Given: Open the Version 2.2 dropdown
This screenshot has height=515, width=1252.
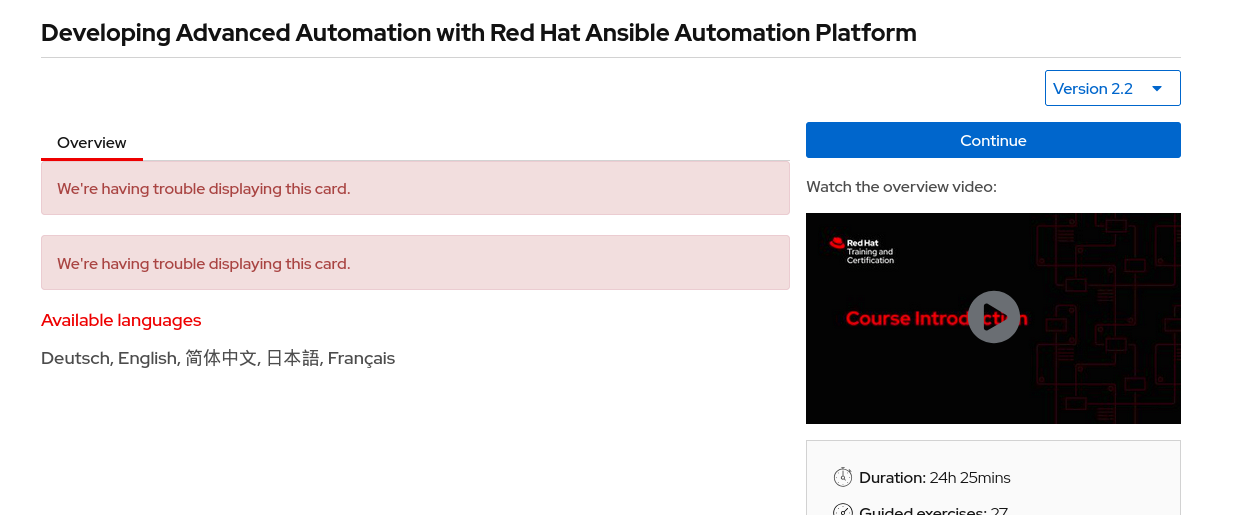Looking at the screenshot, I should pos(1112,88).
